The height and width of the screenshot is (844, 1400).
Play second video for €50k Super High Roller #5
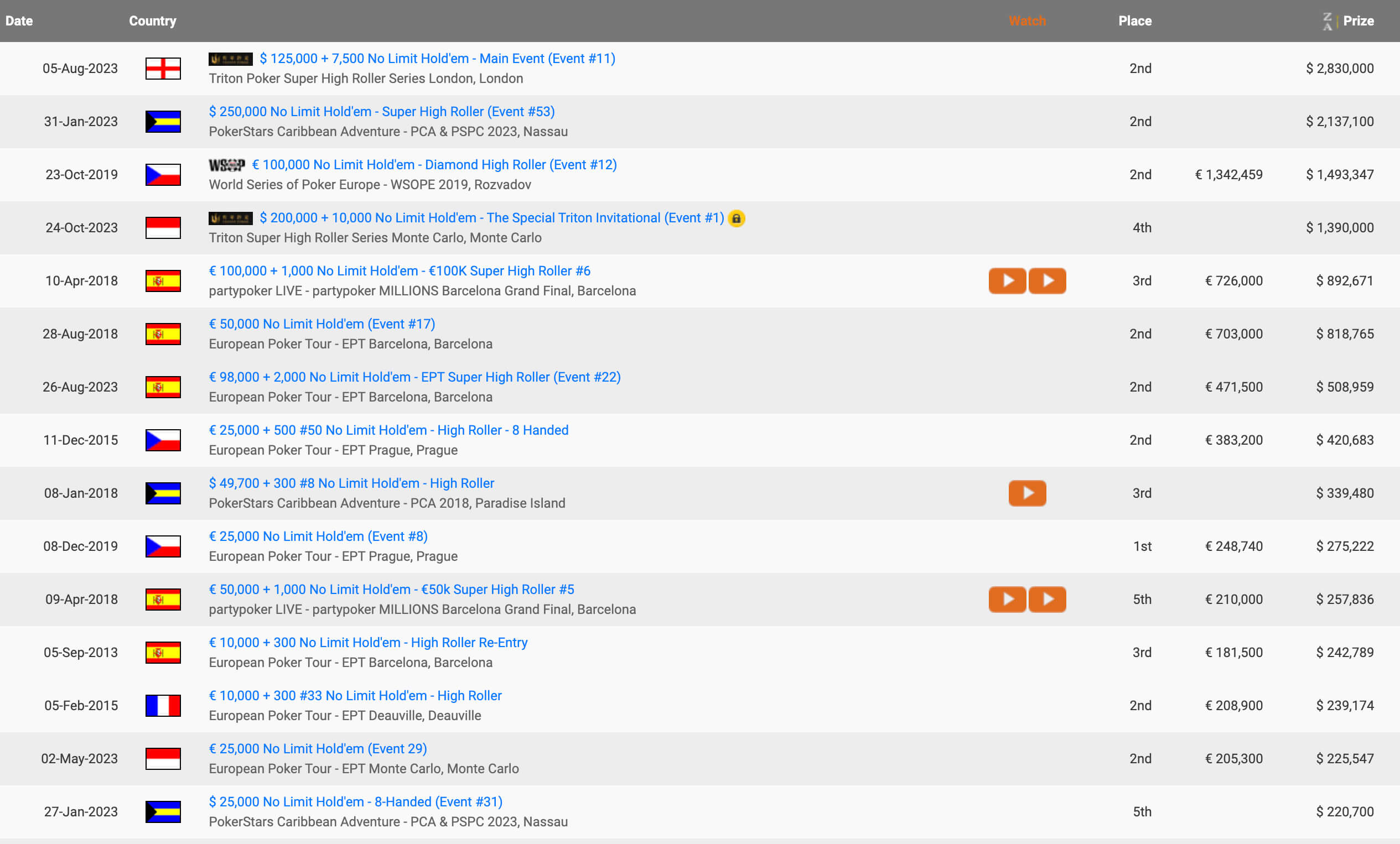click(x=1047, y=599)
